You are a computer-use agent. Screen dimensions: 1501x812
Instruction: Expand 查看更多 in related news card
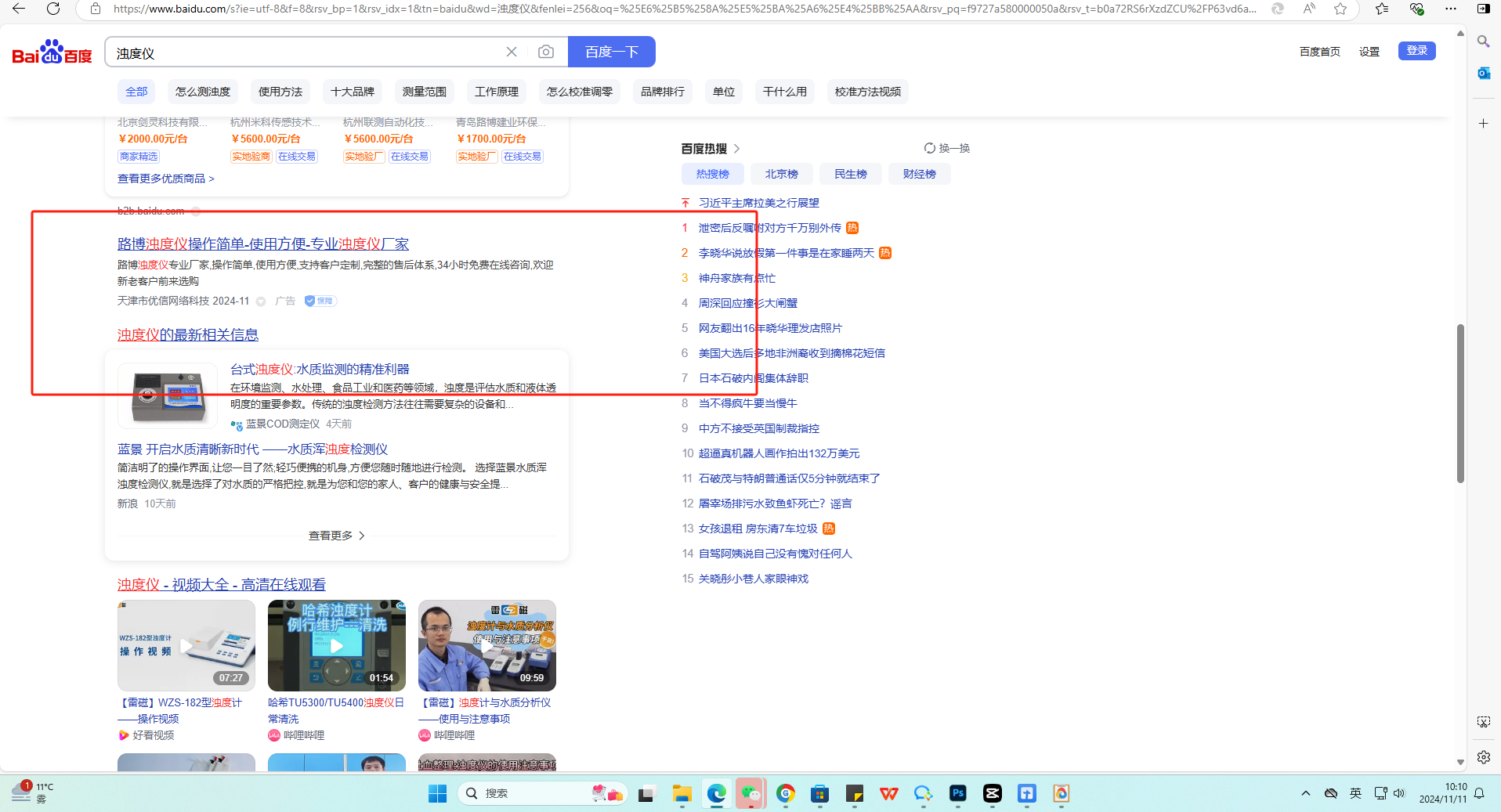tap(336, 536)
